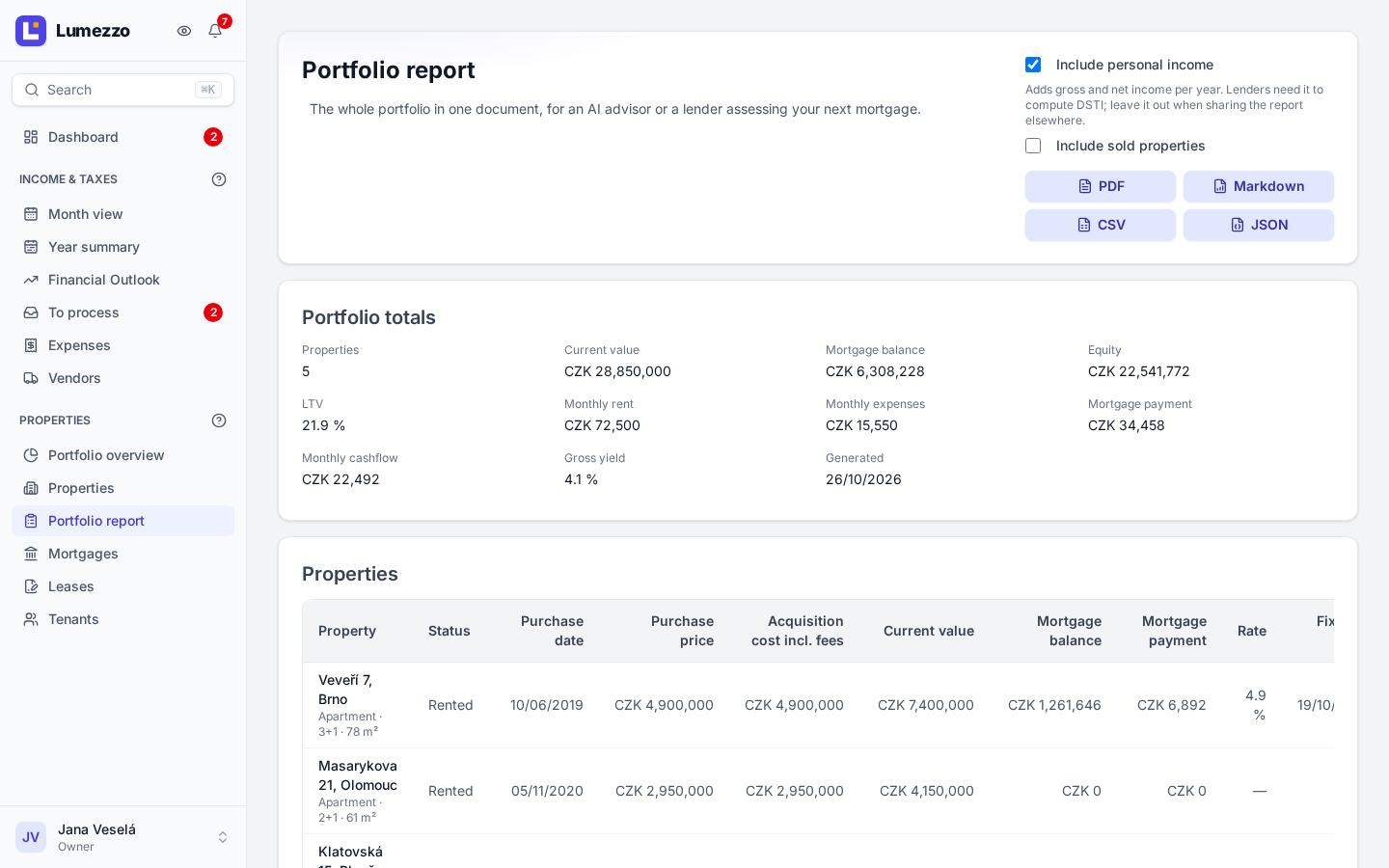Click the CZK 7,400,000 current value cell
Viewport: 1389px width, 868px height.
coord(926,705)
